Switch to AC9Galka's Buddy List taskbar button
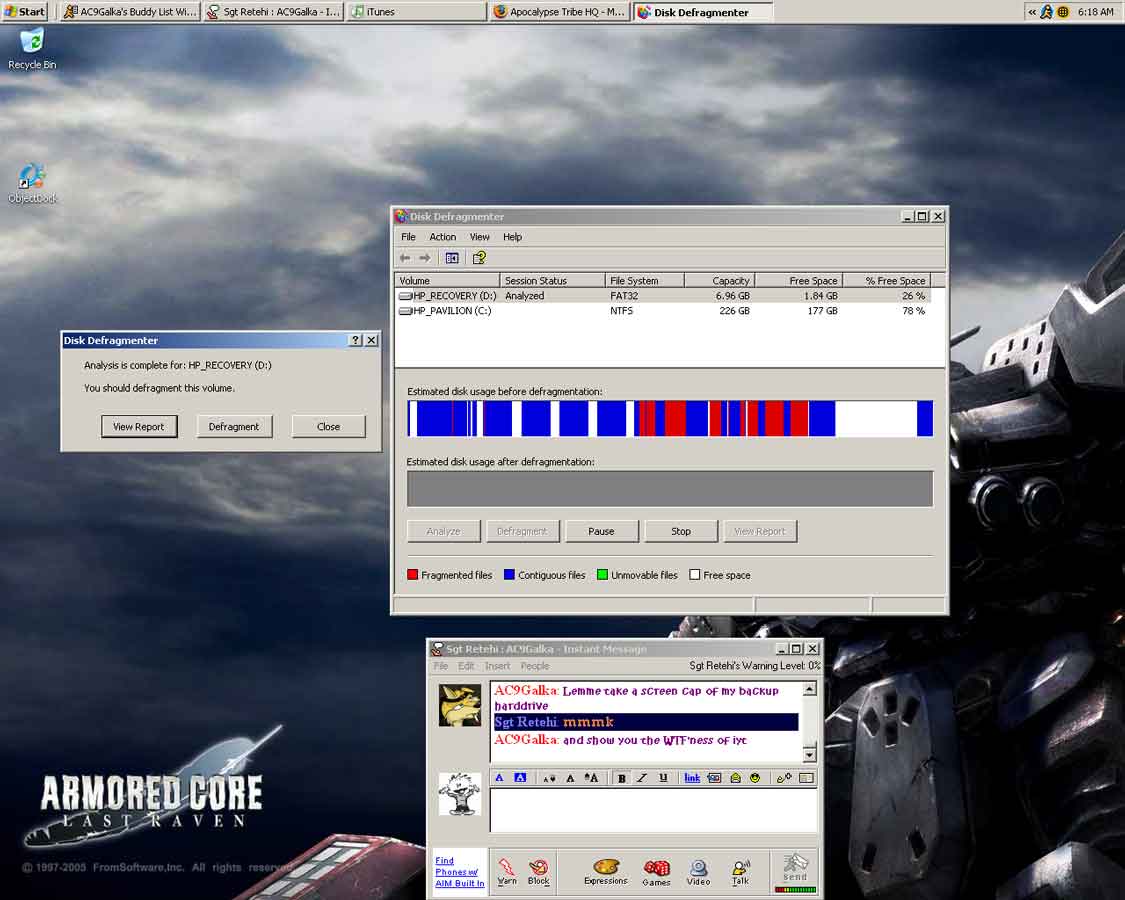The width and height of the screenshot is (1125, 900). click(129, 11)
